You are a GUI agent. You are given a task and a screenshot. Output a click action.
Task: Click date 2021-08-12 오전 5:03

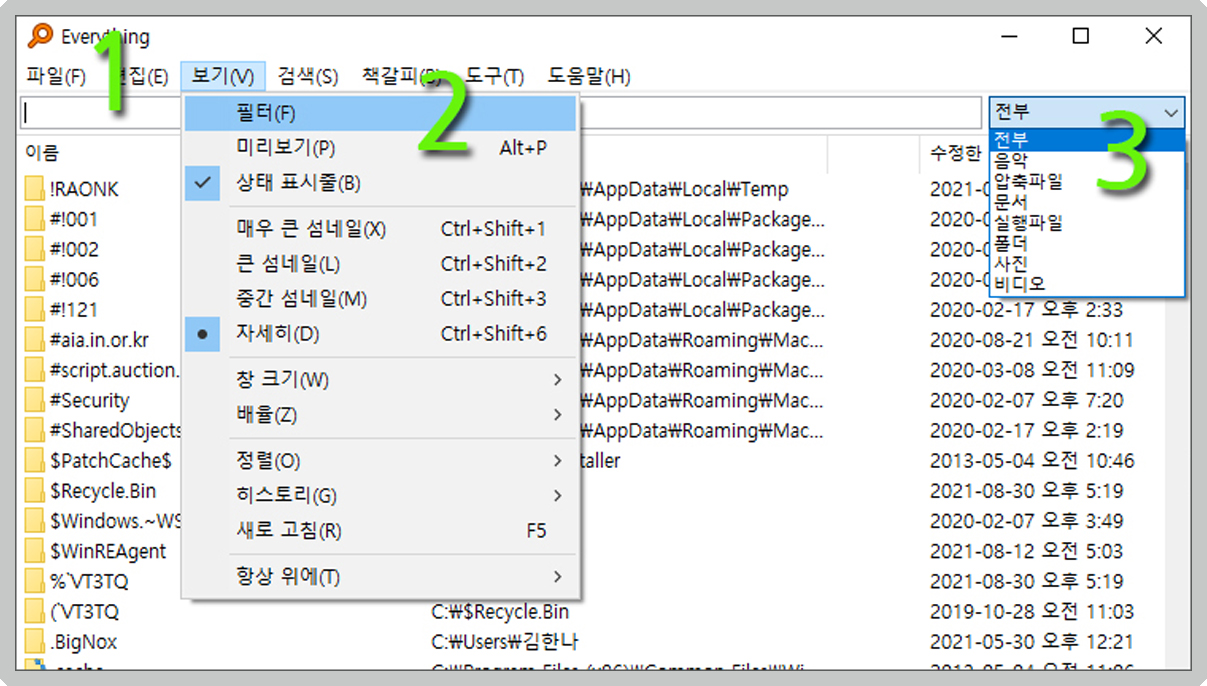point(1027,551)
